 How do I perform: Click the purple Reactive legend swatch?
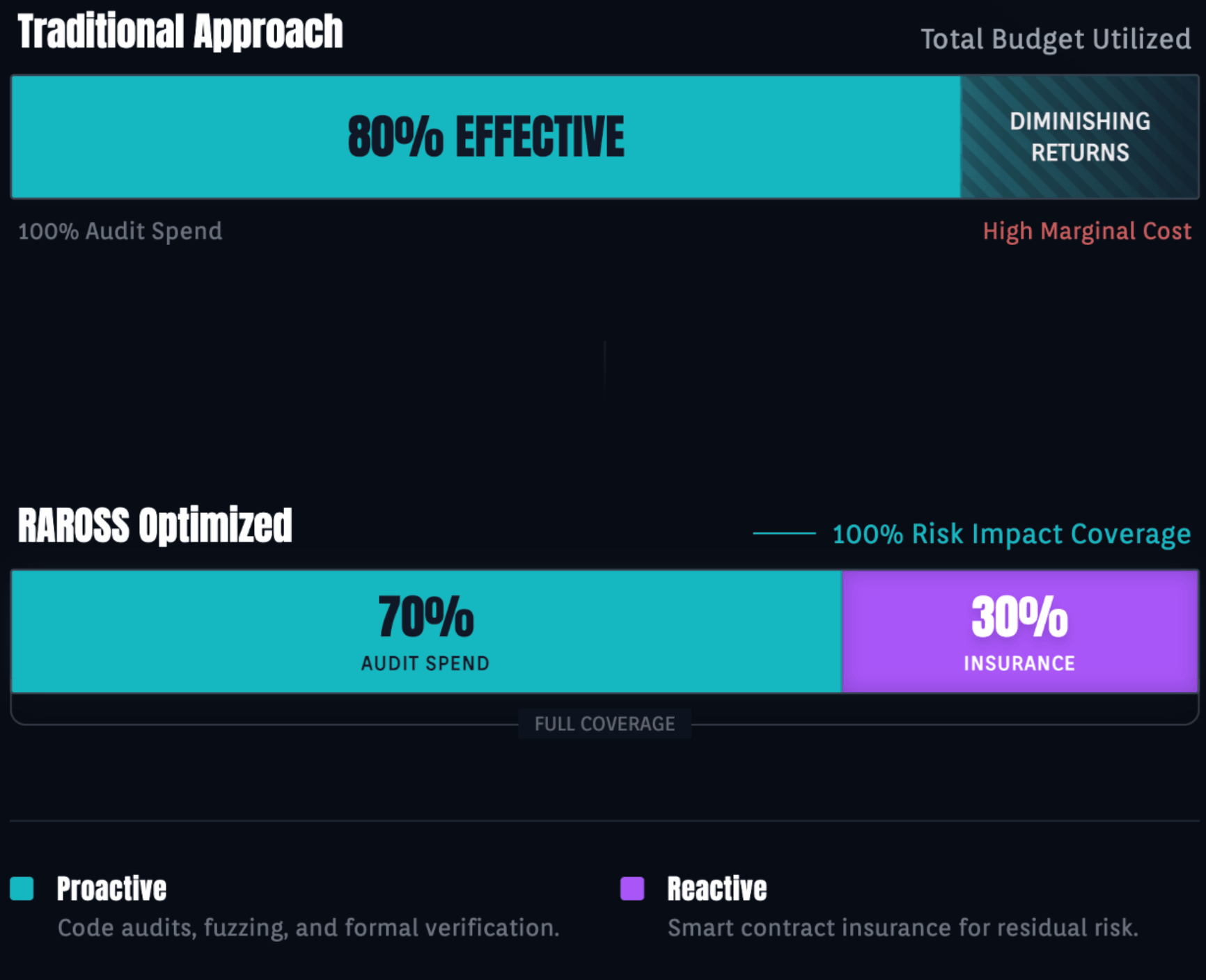pyautogui.click(x=632, y=889)
